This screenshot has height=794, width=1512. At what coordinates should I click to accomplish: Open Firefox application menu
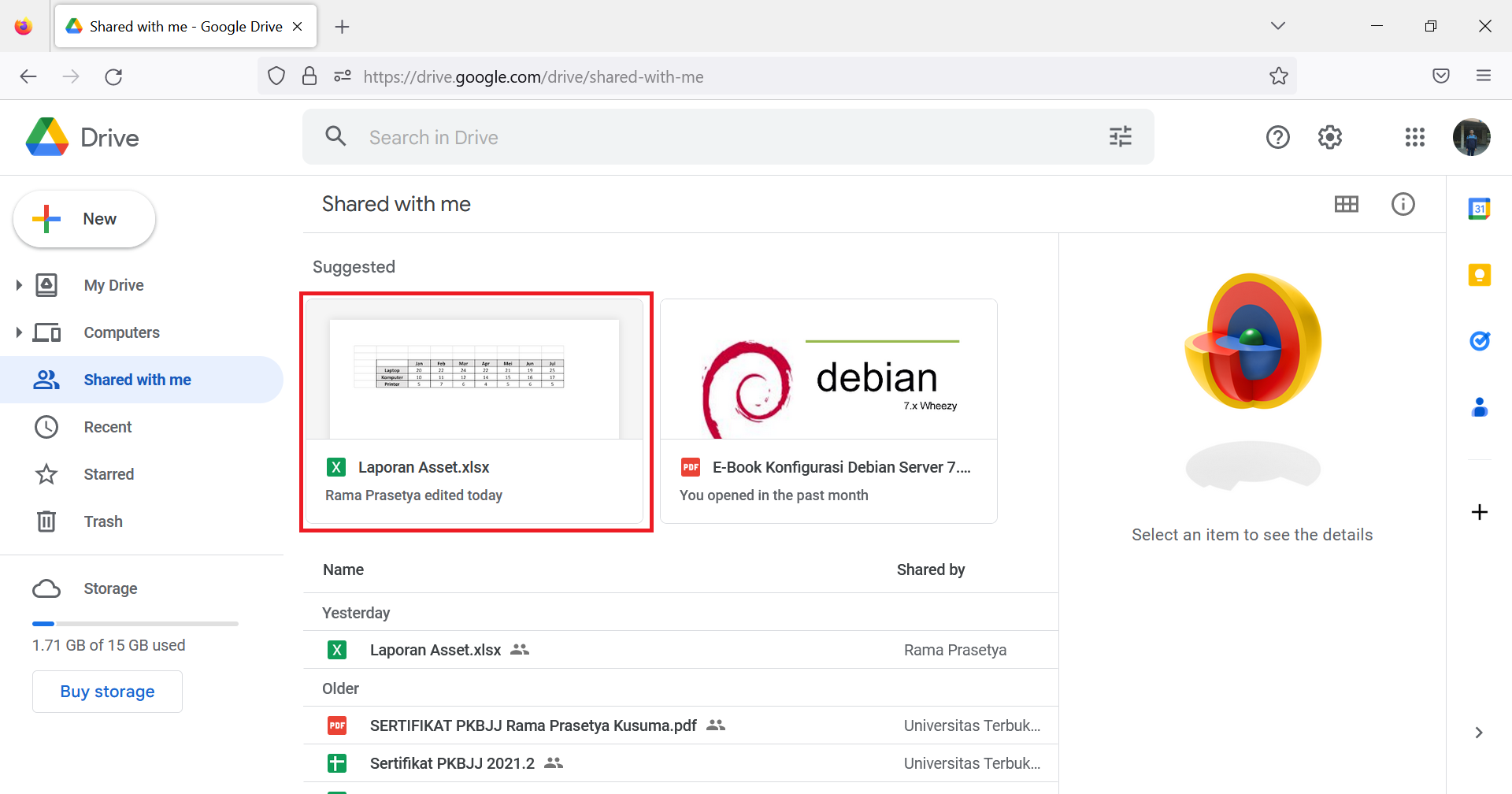(1484, 76)
